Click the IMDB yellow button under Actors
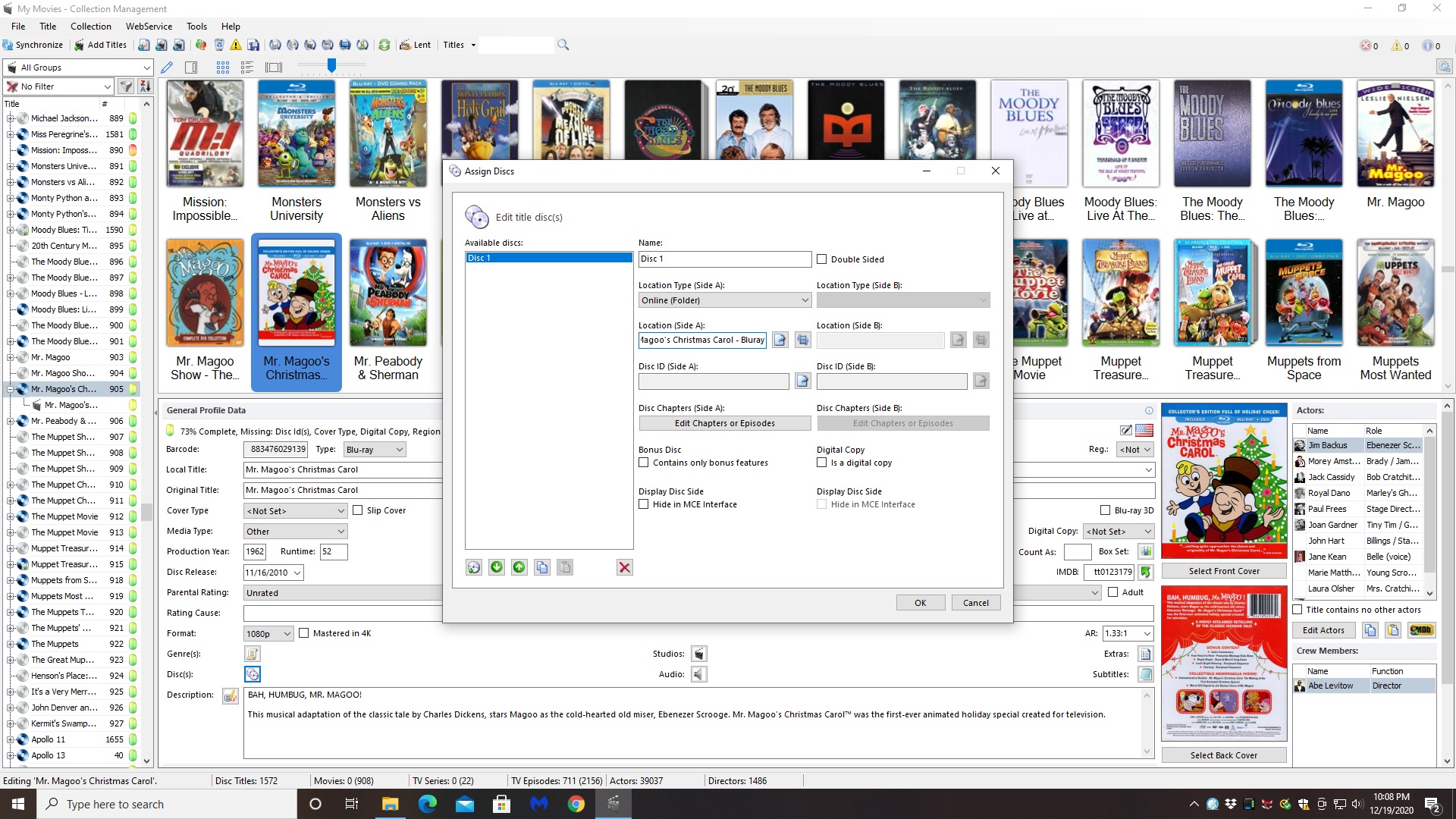The width and height of the screenshot is (1456, 819). coord(1420,630)
